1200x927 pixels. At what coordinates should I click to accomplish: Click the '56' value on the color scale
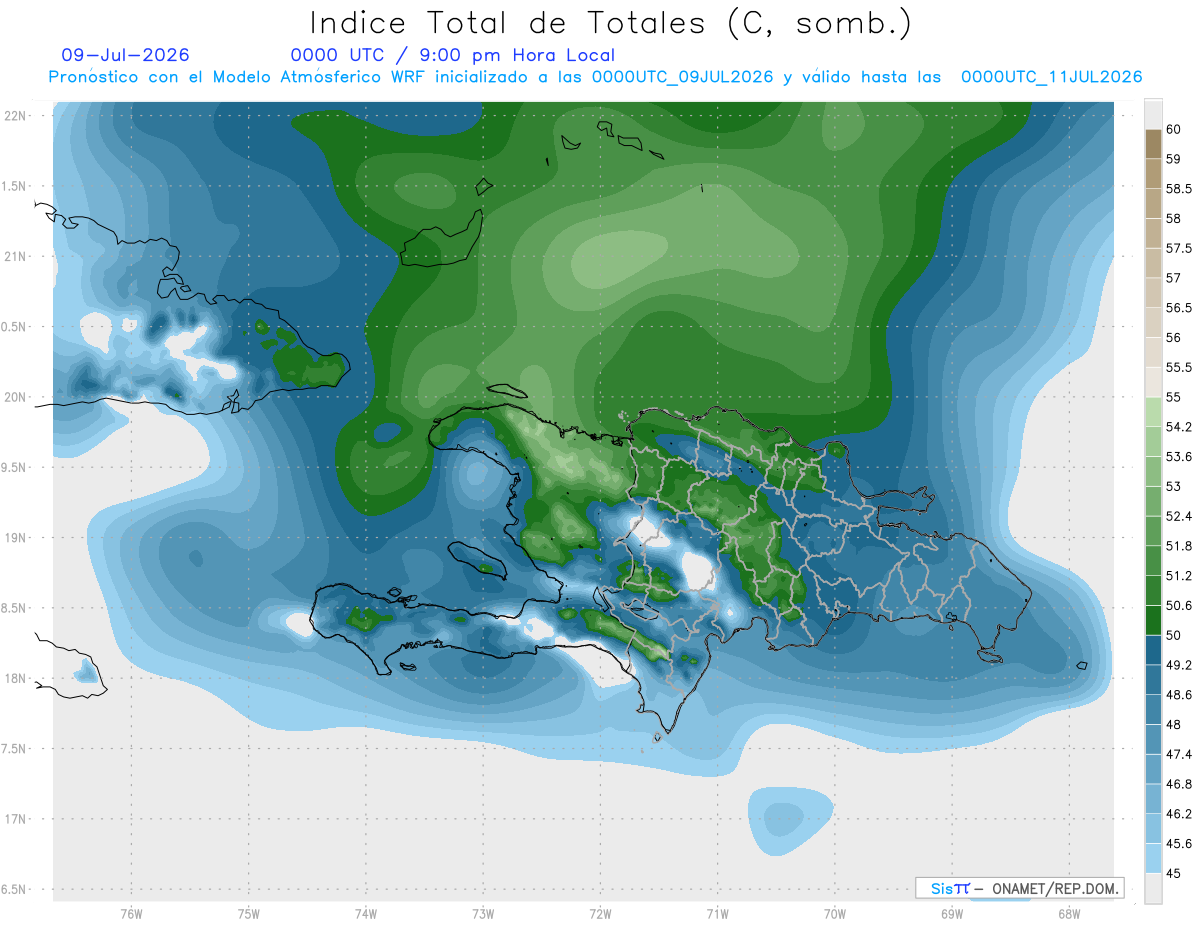point(1174,337)
